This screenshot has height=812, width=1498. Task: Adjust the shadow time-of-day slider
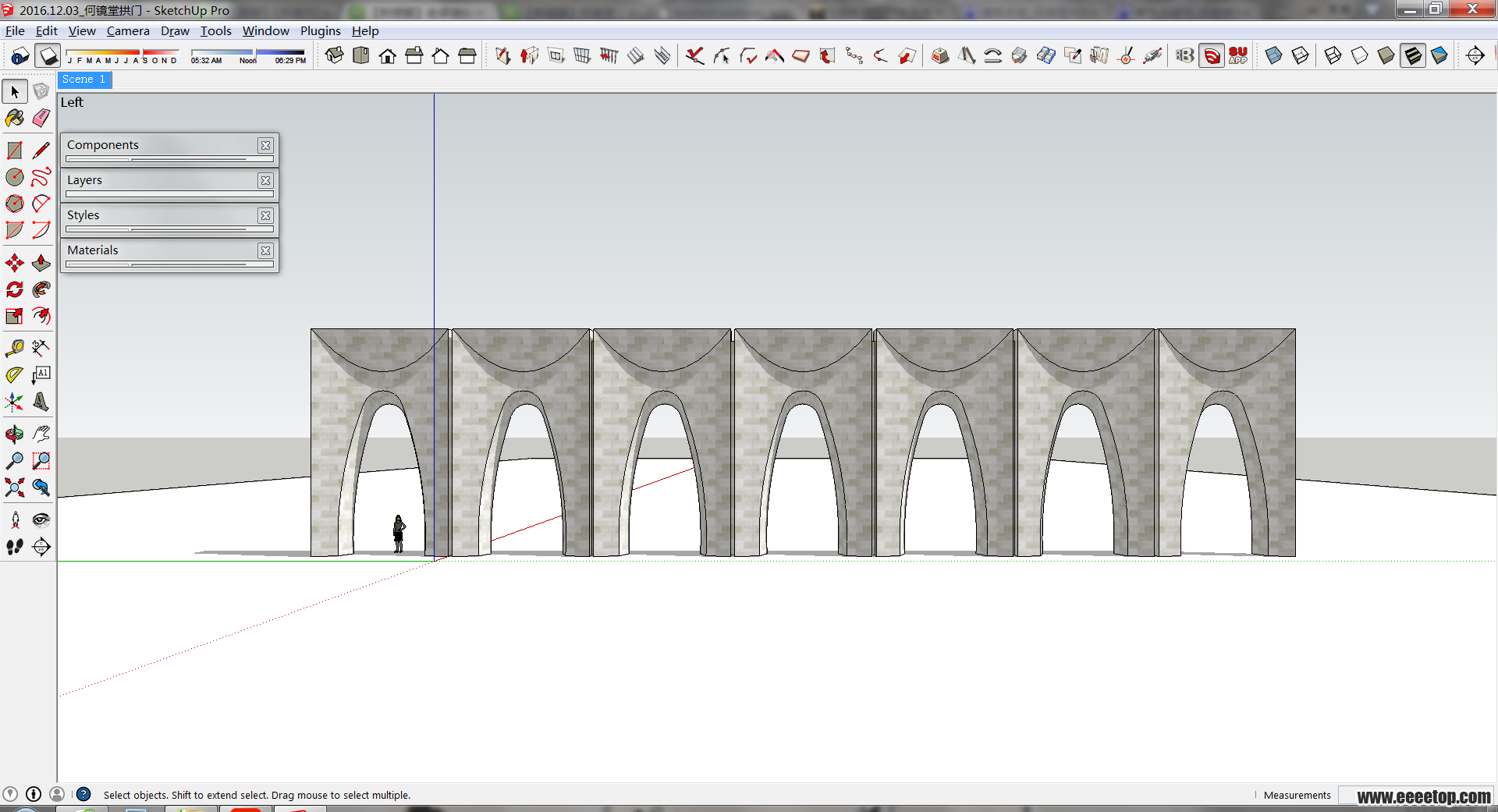tap(248, 56)
